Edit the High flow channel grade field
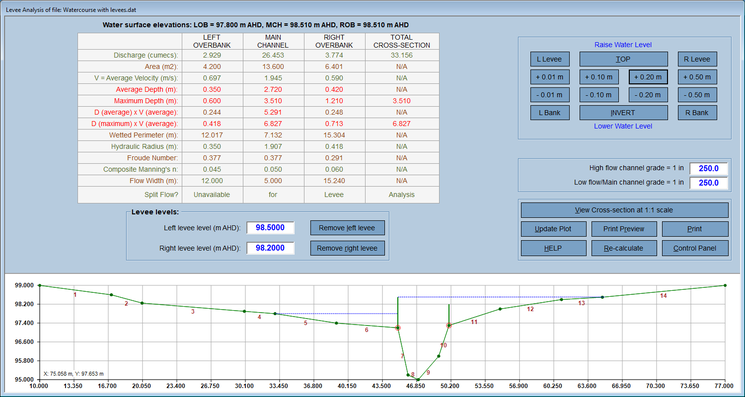 coord(708,168)
